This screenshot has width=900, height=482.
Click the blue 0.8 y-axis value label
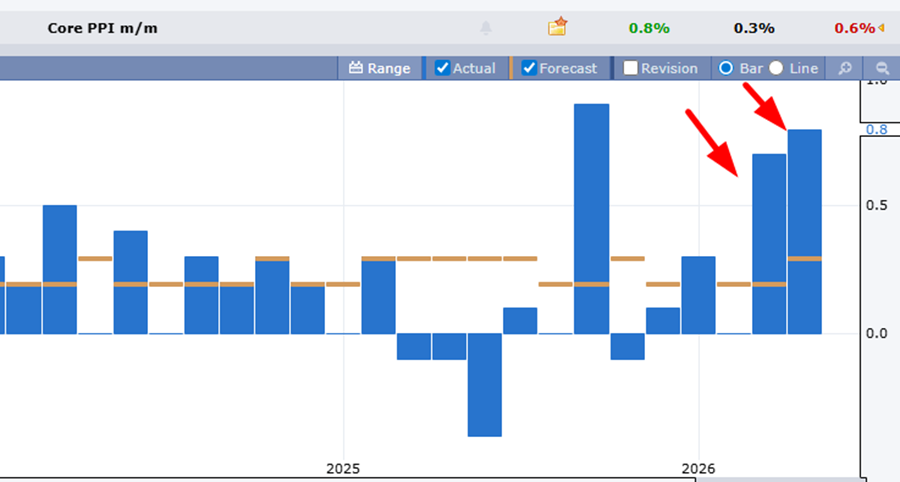pyautogui.click(x=876, y=129)
